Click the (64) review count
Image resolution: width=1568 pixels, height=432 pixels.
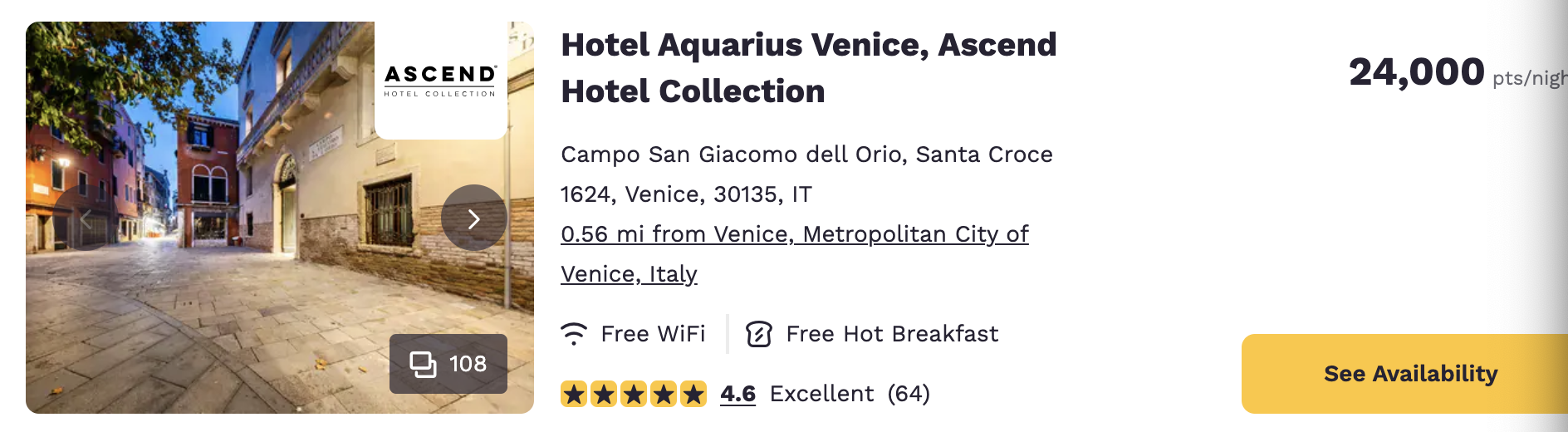(x=909, y=394)
